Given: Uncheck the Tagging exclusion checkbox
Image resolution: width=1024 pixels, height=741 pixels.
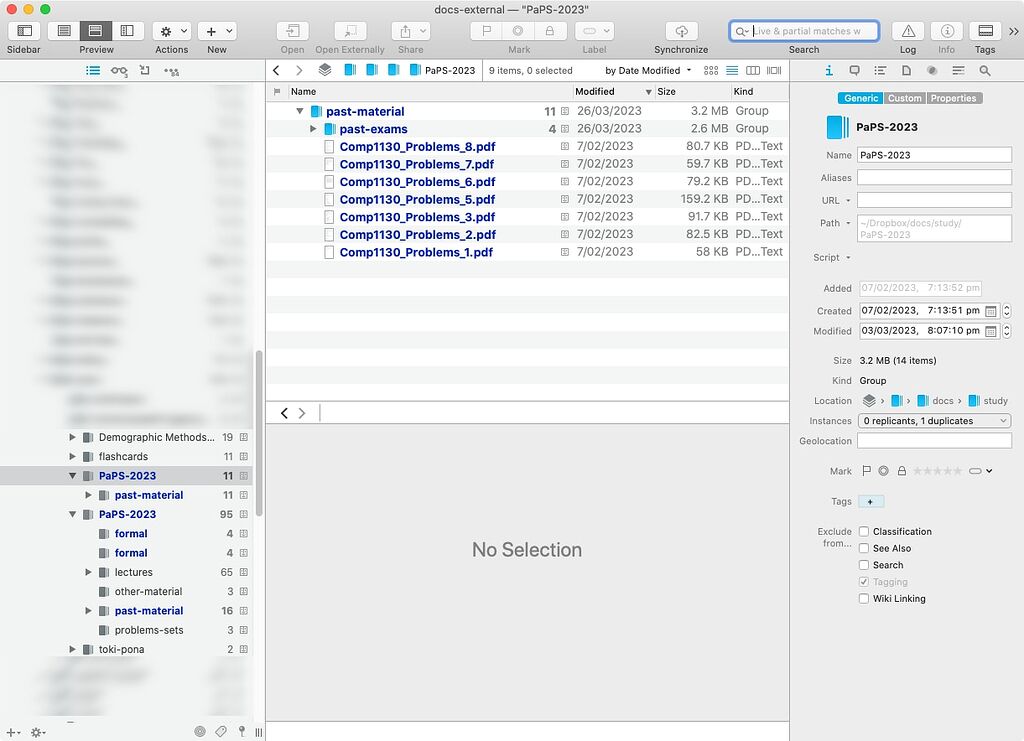Looking at the screenshot, I should tap(864, 581).
